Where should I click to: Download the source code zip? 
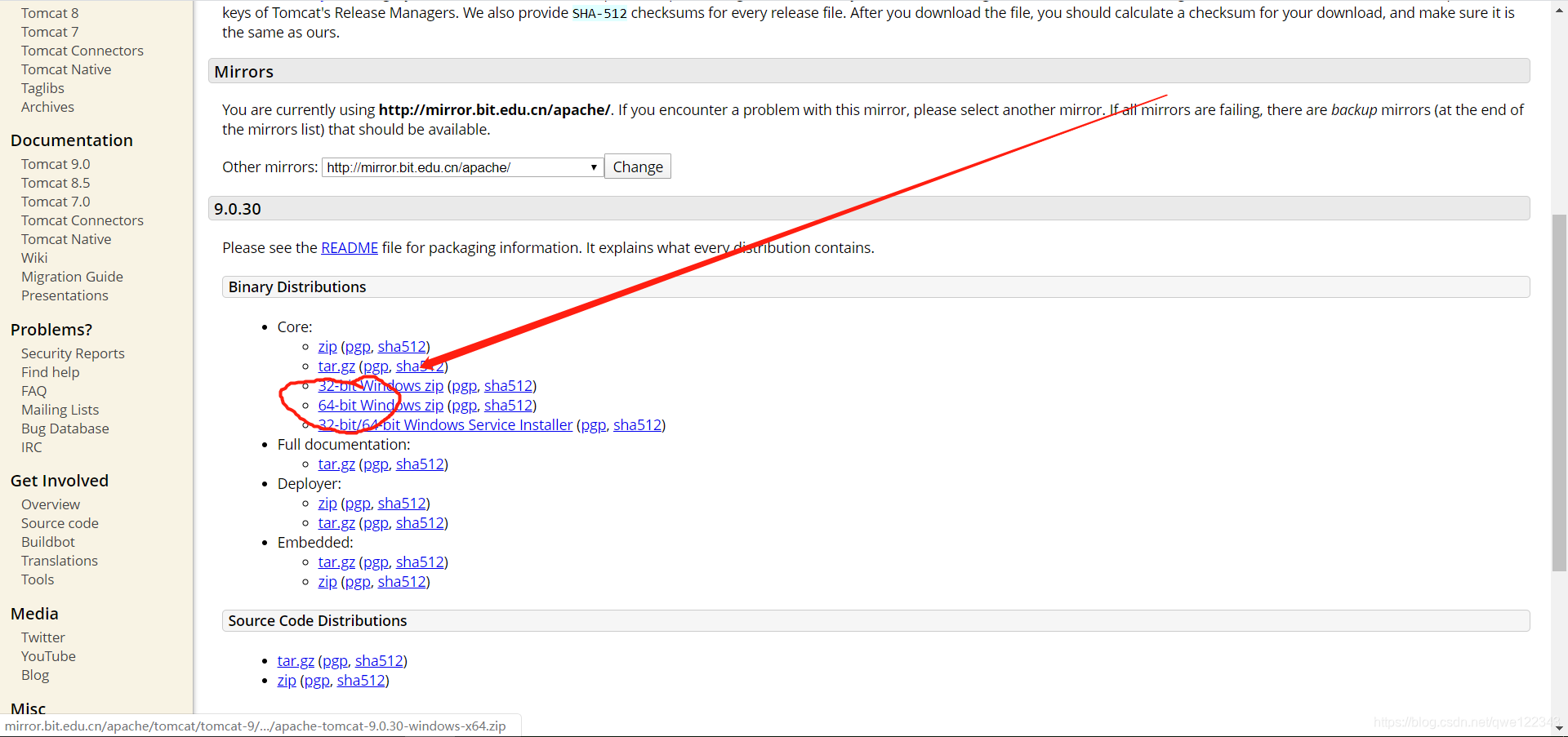(287, 681)
